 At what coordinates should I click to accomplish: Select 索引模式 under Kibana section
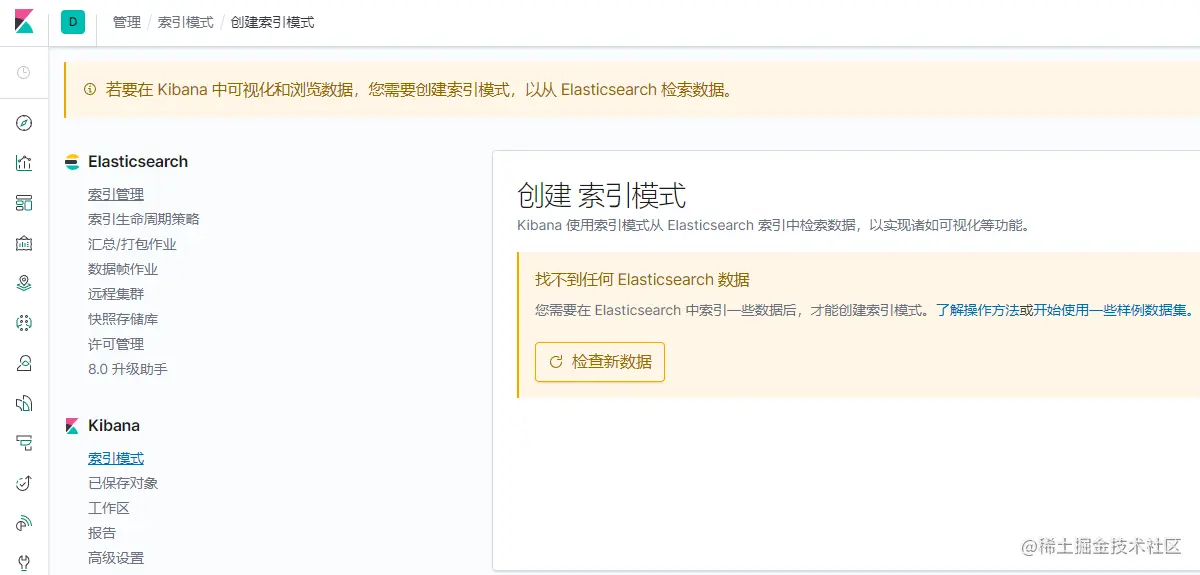116,458
